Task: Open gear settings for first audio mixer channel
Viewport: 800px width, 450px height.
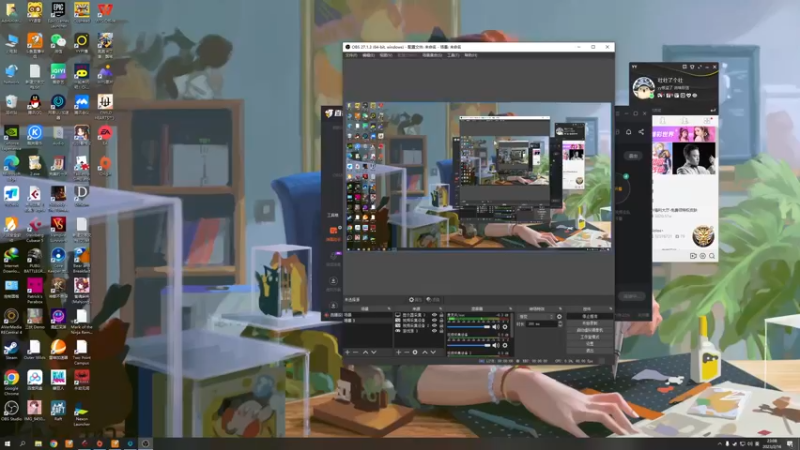Action: (505, 327)
